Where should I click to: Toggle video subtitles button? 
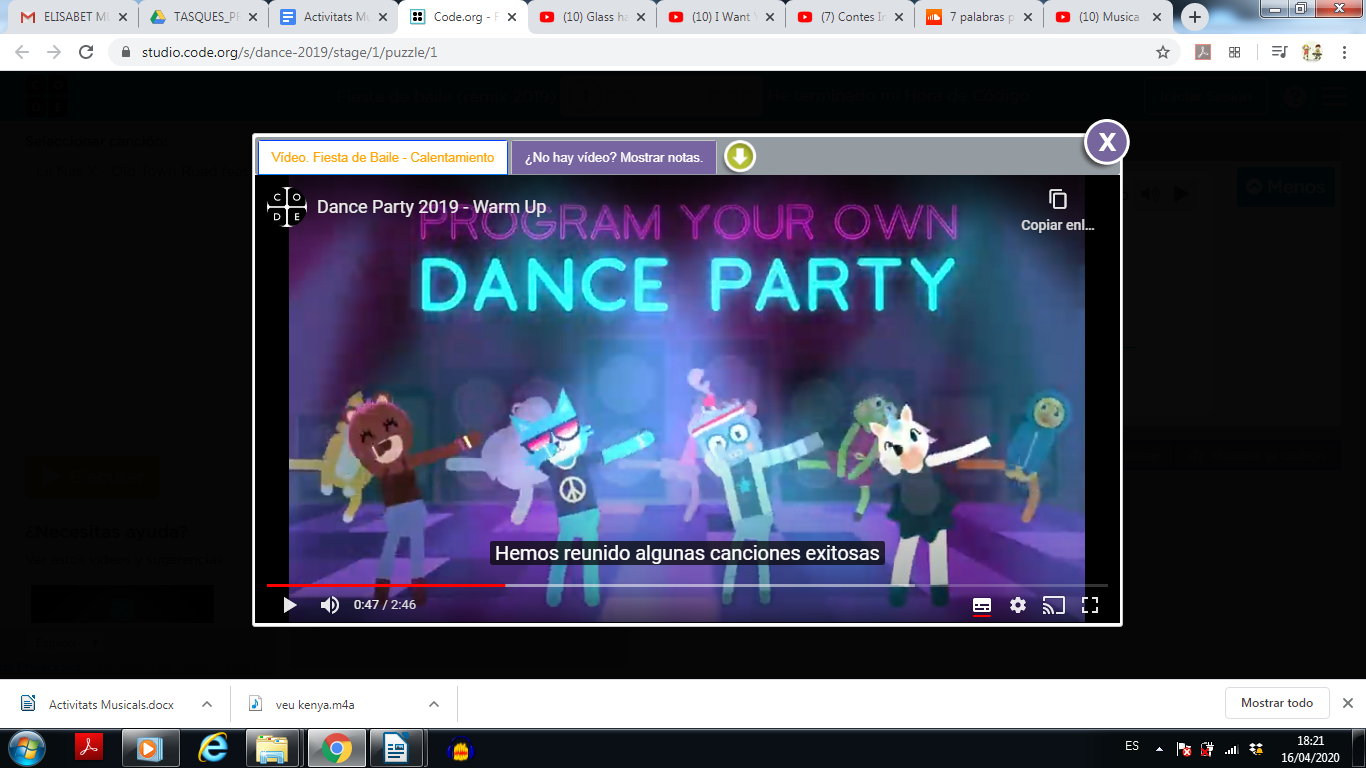[982, 605]
